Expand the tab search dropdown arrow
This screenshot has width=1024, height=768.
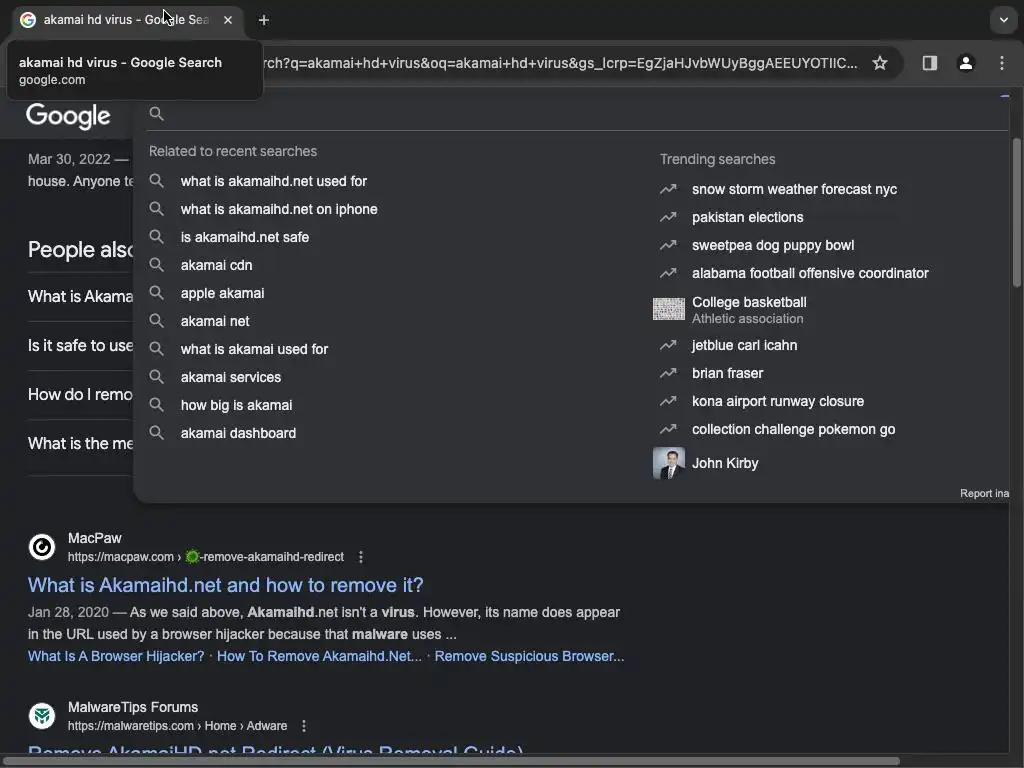[1004, 20]
